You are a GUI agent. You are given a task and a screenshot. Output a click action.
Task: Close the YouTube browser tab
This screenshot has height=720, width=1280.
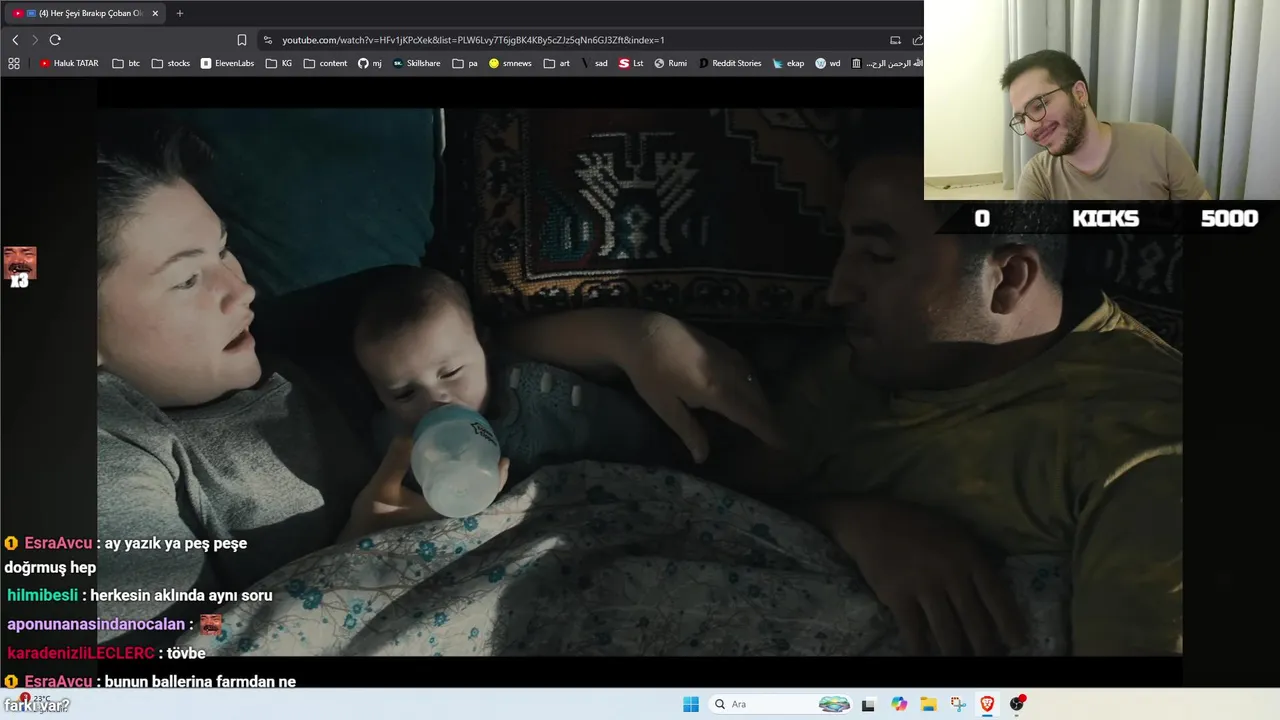153,13
